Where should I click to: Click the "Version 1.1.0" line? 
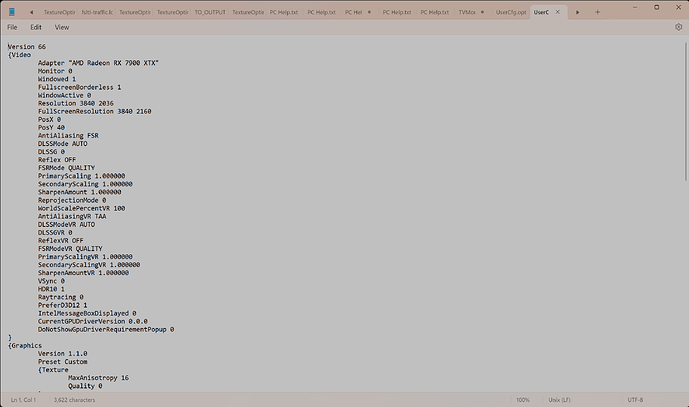pos(62,353)
